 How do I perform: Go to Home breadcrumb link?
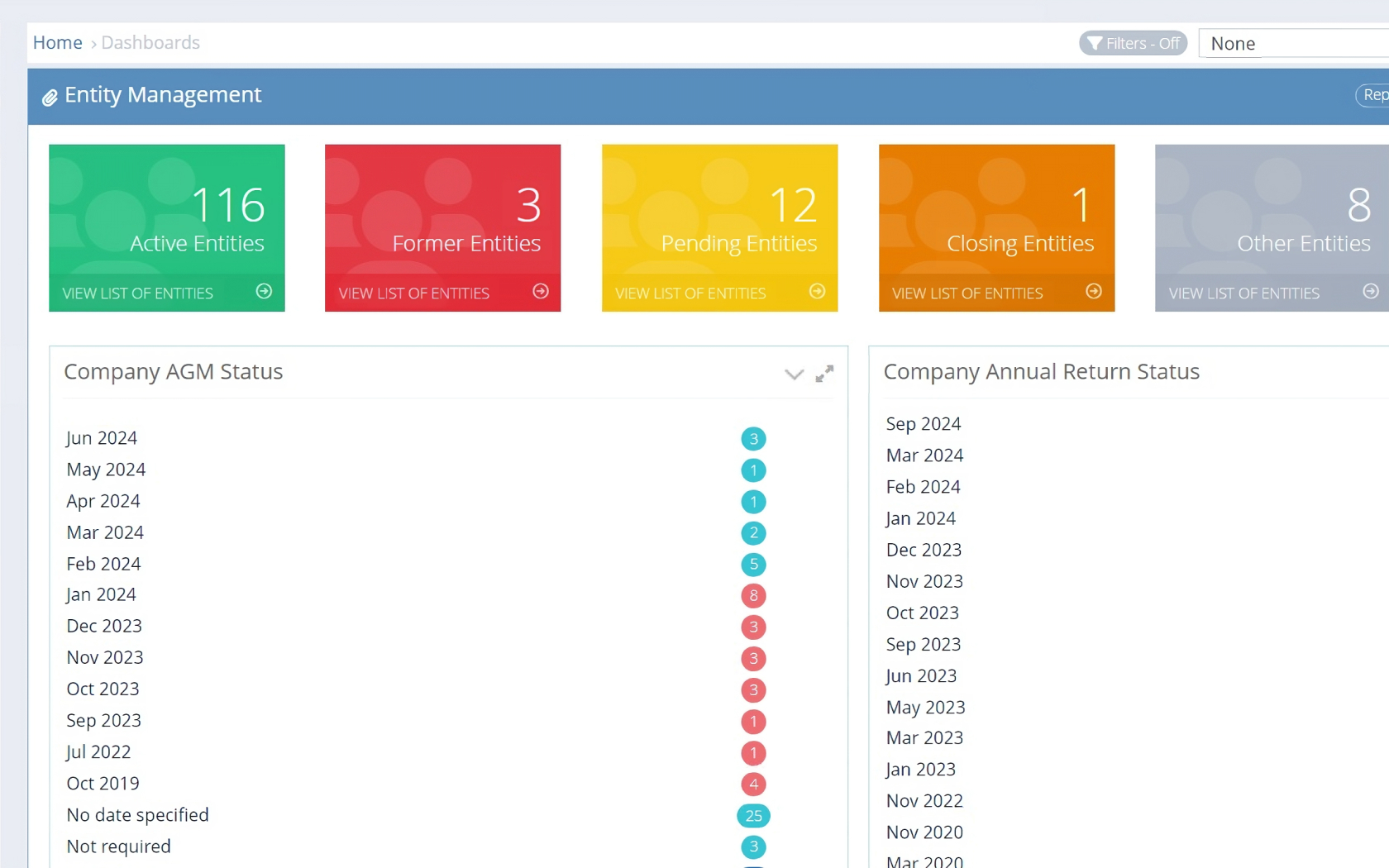[57, 42]
